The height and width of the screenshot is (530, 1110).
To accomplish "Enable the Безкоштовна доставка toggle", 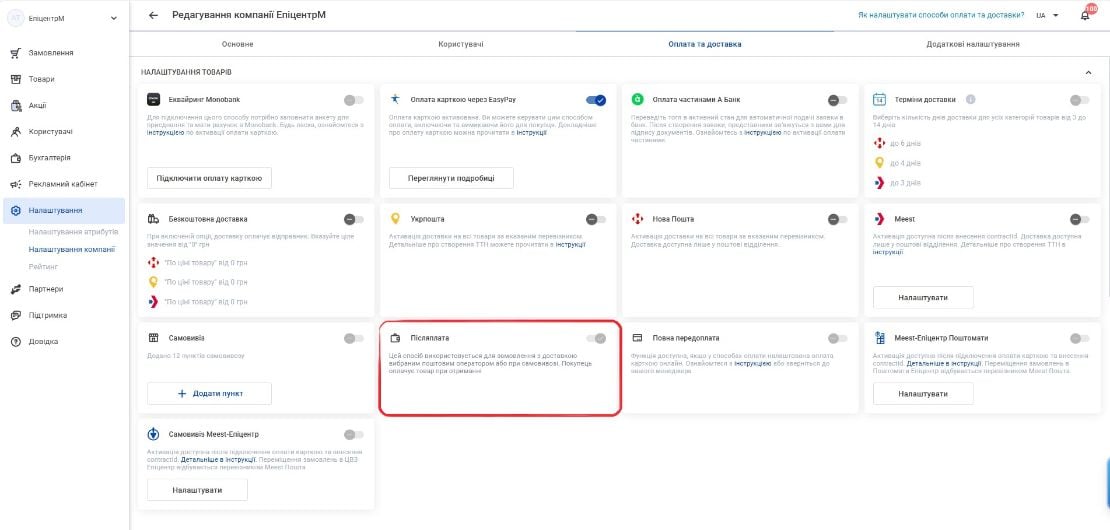I will pyautogui.click(x=354, y=219).
